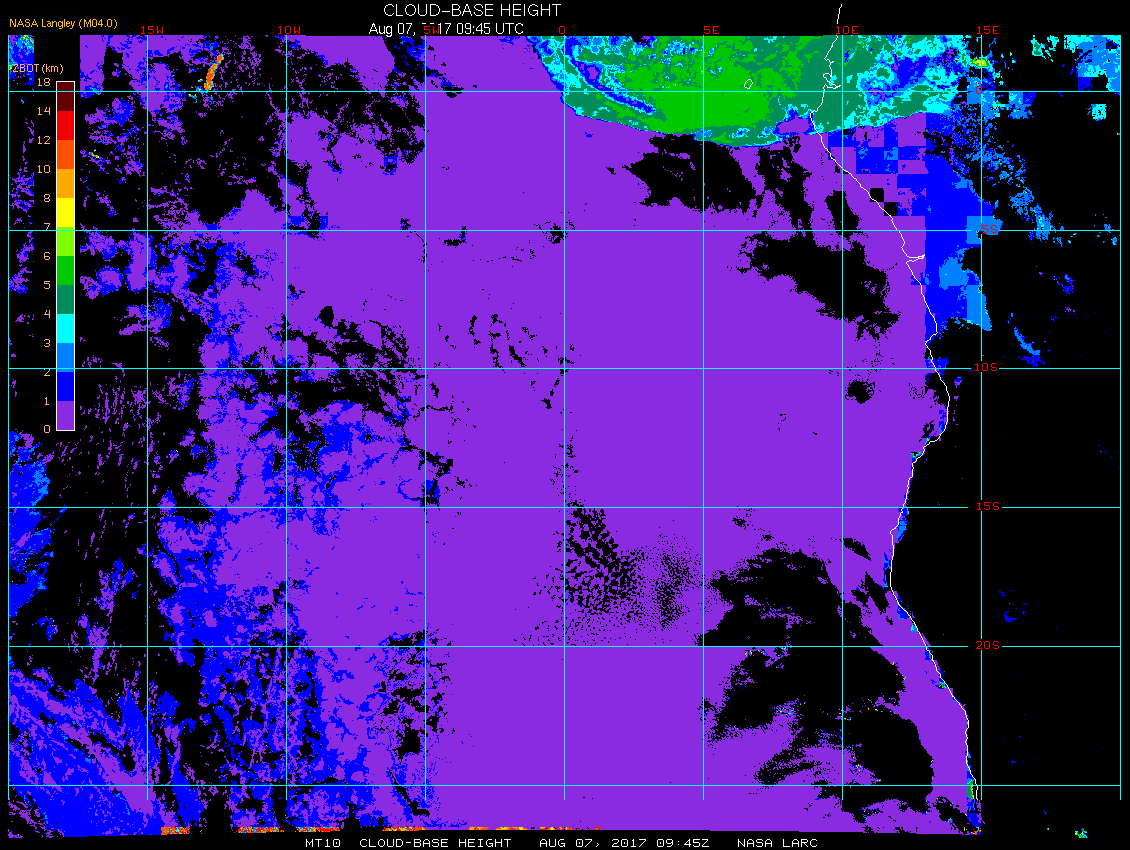
Task: Click the 15W longitude label
Action: (x=152, y=30)
